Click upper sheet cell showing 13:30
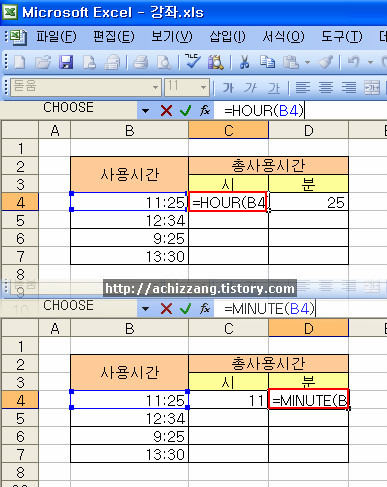 [x=129, y=256]
